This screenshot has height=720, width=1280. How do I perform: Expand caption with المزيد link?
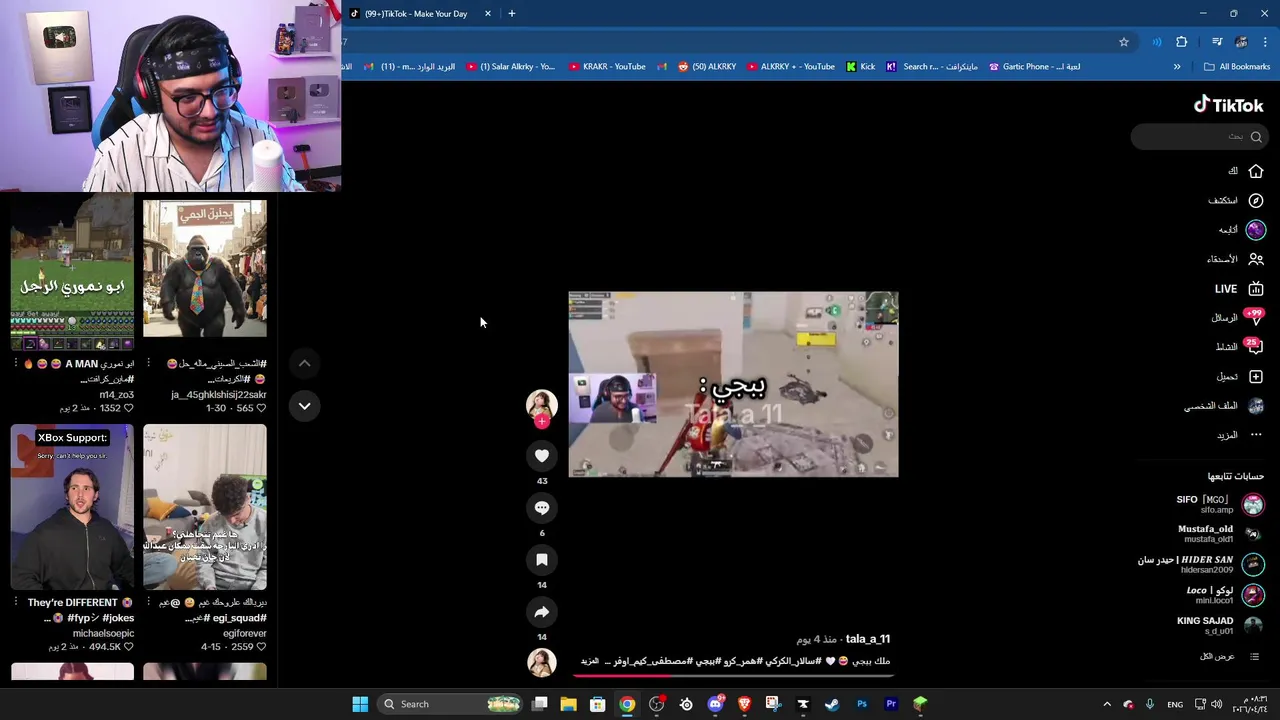point(589,661)
